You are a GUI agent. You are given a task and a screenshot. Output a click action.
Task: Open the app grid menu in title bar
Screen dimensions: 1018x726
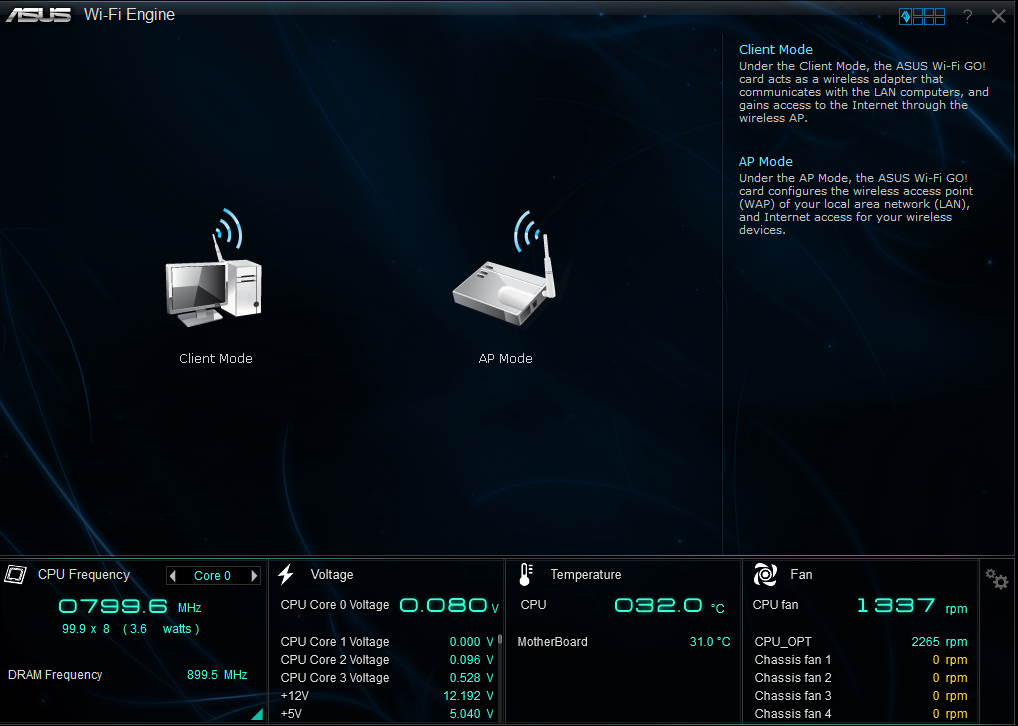(x=922, y=16)
